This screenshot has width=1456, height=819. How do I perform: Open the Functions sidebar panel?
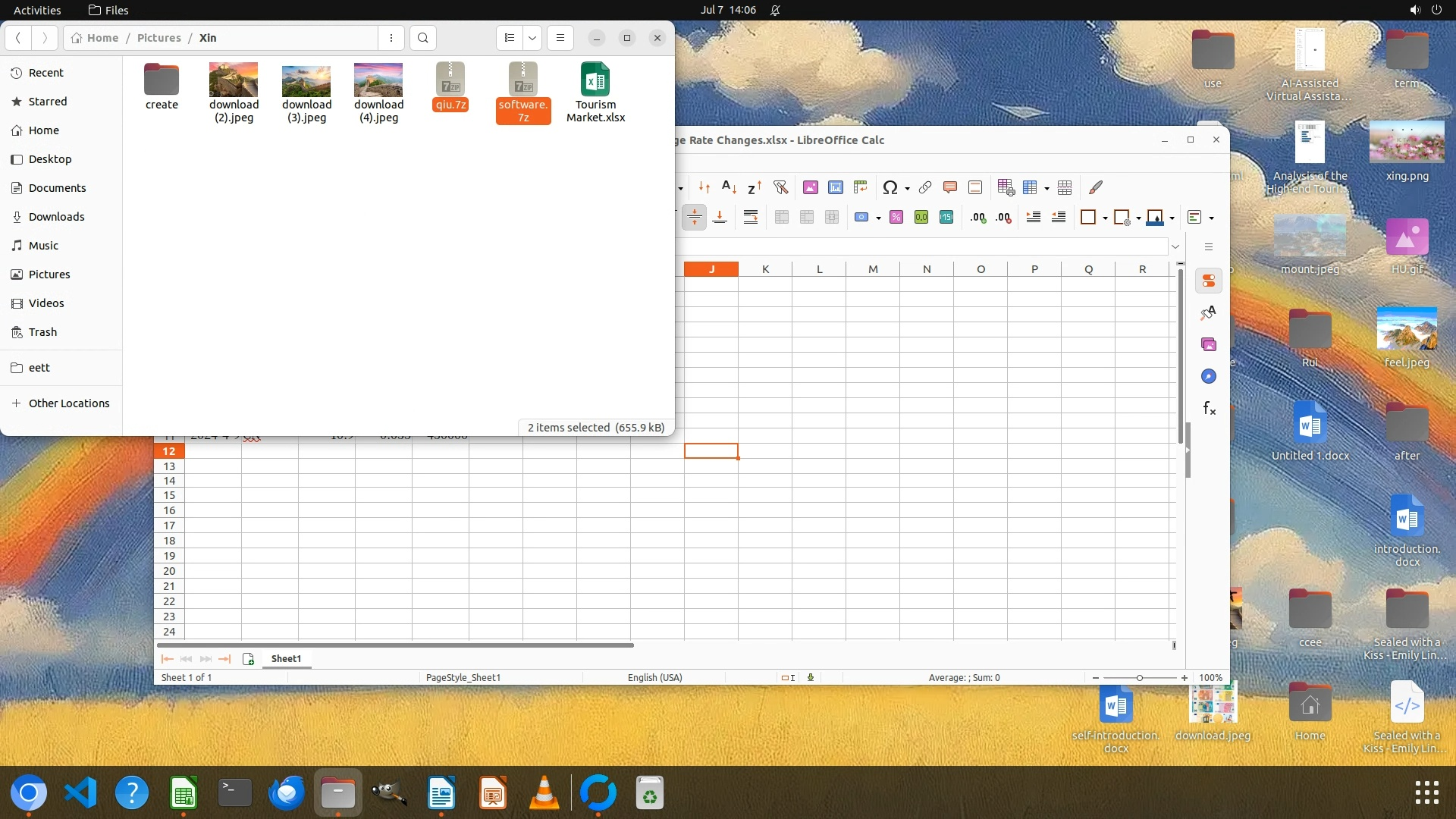click(1209, 409)
